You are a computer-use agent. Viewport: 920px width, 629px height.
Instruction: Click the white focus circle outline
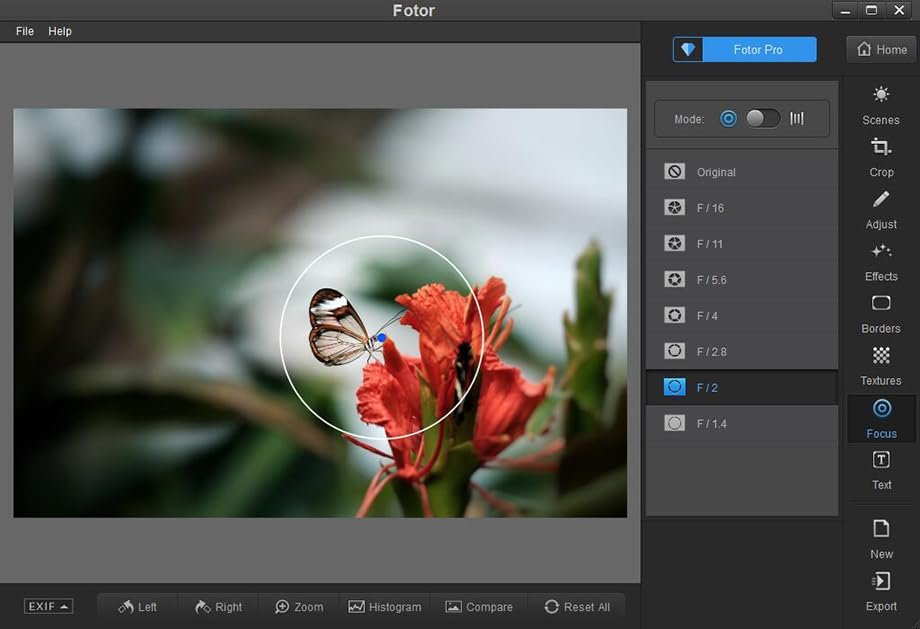point(381,236)
